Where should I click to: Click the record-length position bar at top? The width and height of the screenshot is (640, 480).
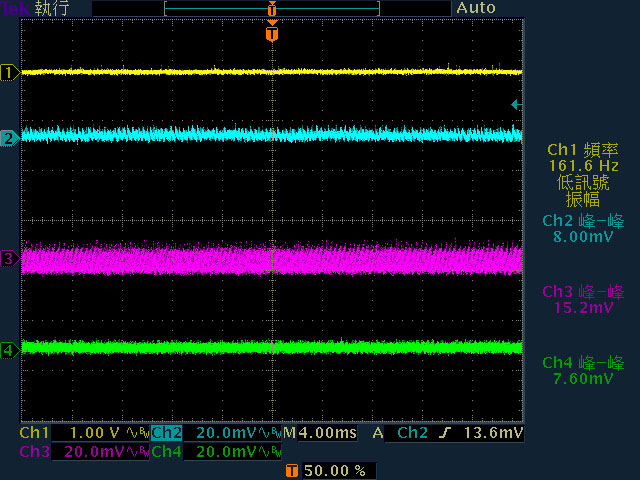tap(272, 8)
